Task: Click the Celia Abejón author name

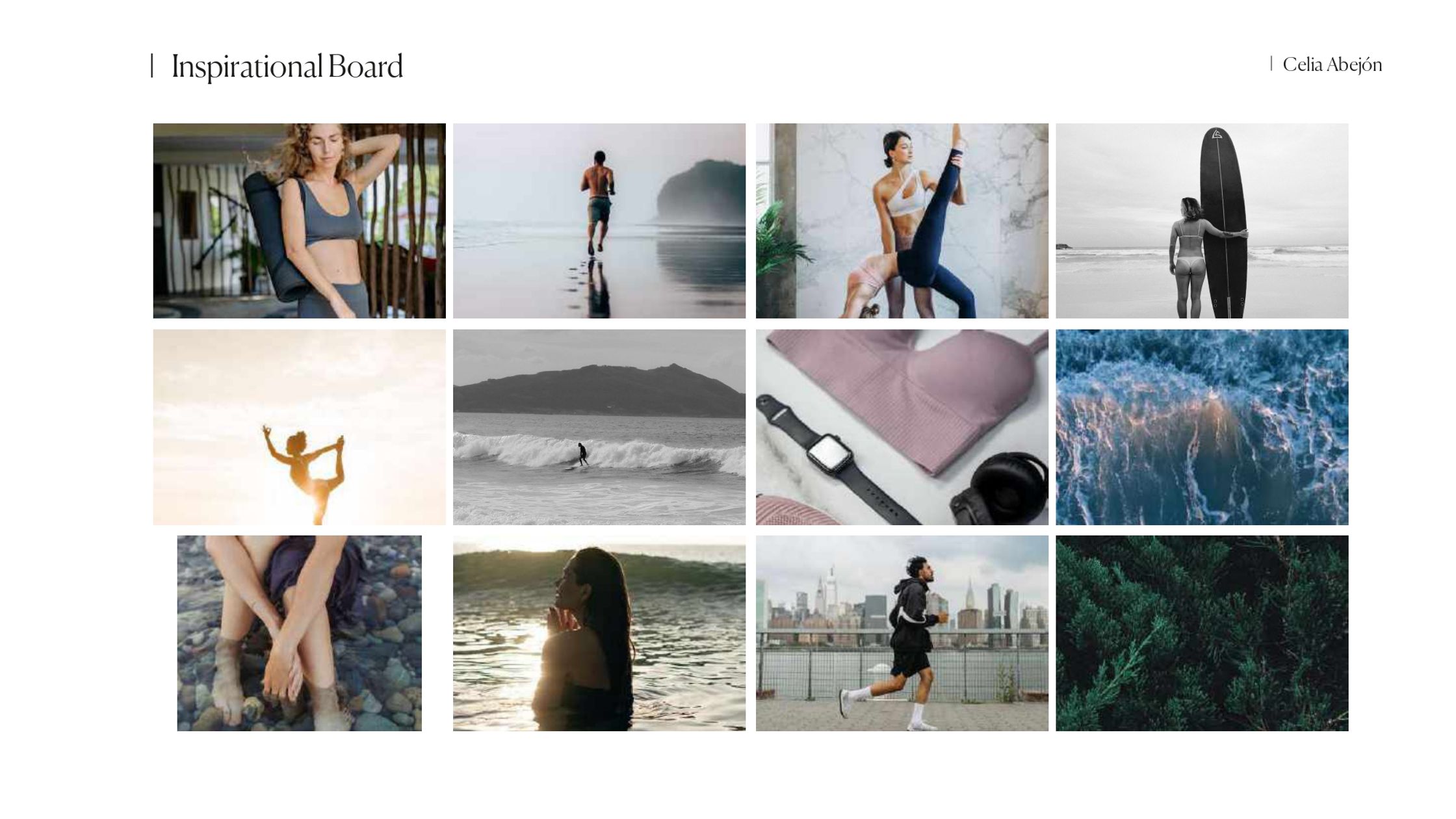Action: coord(1332,64)
